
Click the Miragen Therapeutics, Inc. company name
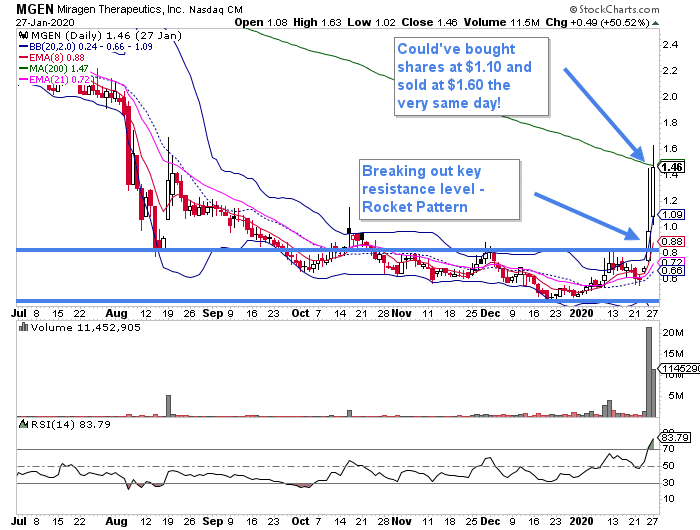tap(121, 9)
